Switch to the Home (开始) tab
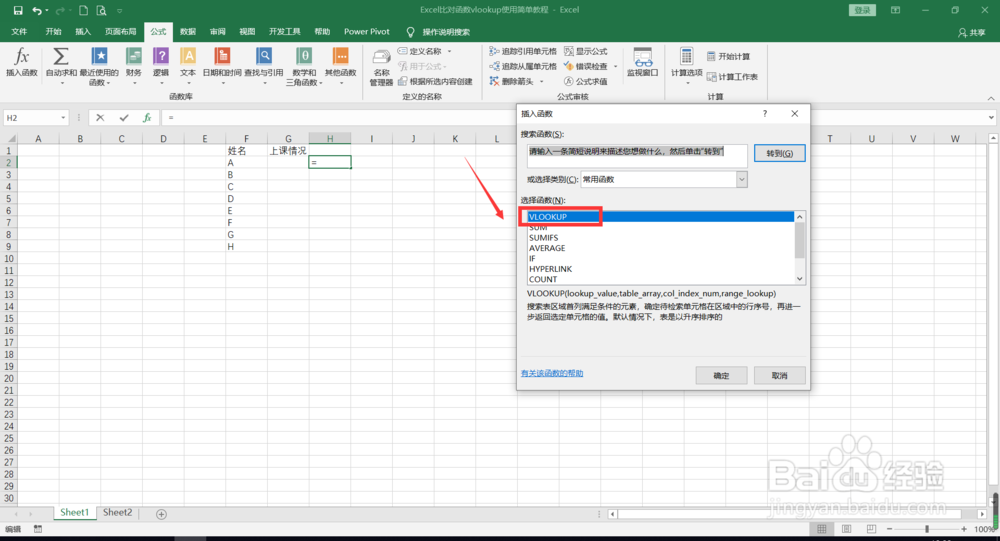This screenshot has width=1000, height=541. point(54,32)
